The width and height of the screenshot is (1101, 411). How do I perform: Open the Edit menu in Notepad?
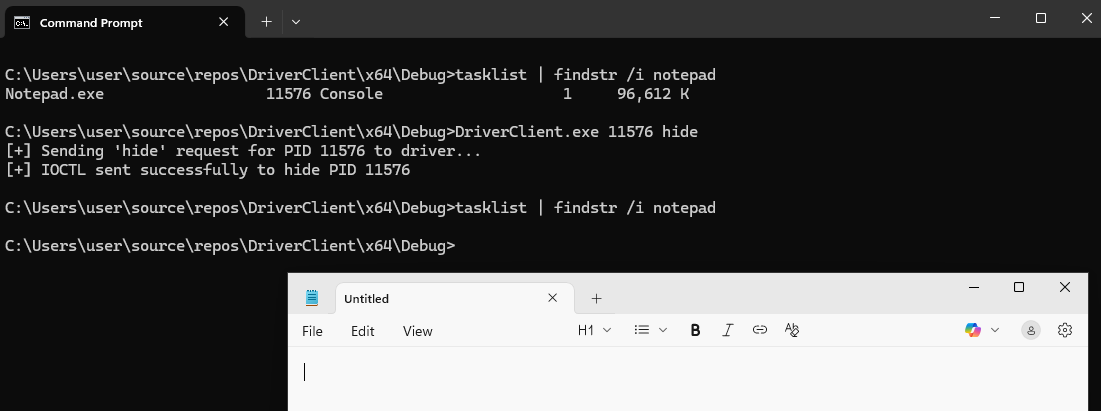[x=362, y=331]
